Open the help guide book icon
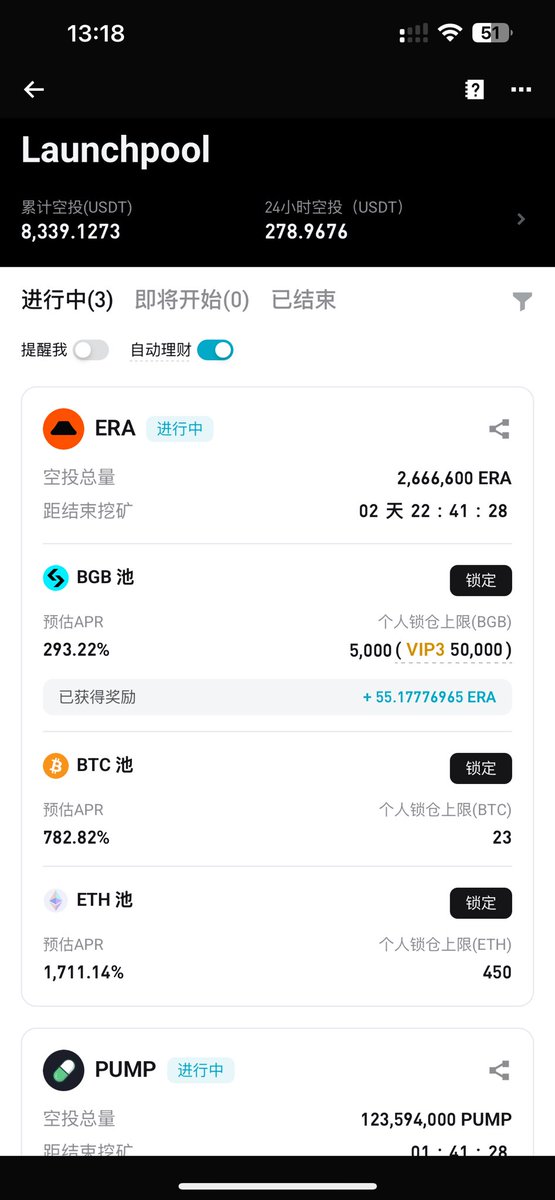The image size is (555, 1200). (x=474, y=89)
